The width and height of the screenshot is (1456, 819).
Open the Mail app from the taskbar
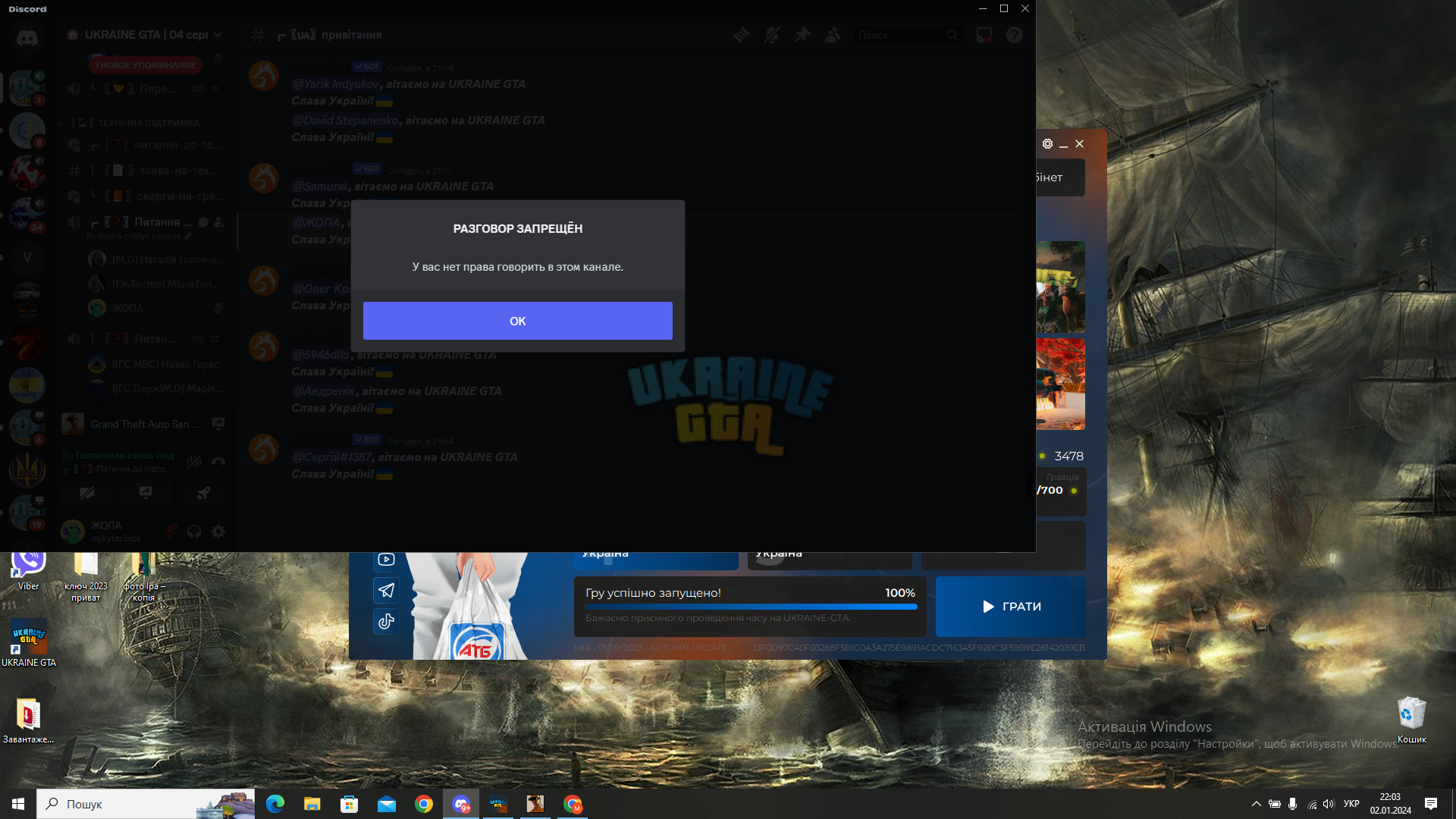[x=386, y=804]
